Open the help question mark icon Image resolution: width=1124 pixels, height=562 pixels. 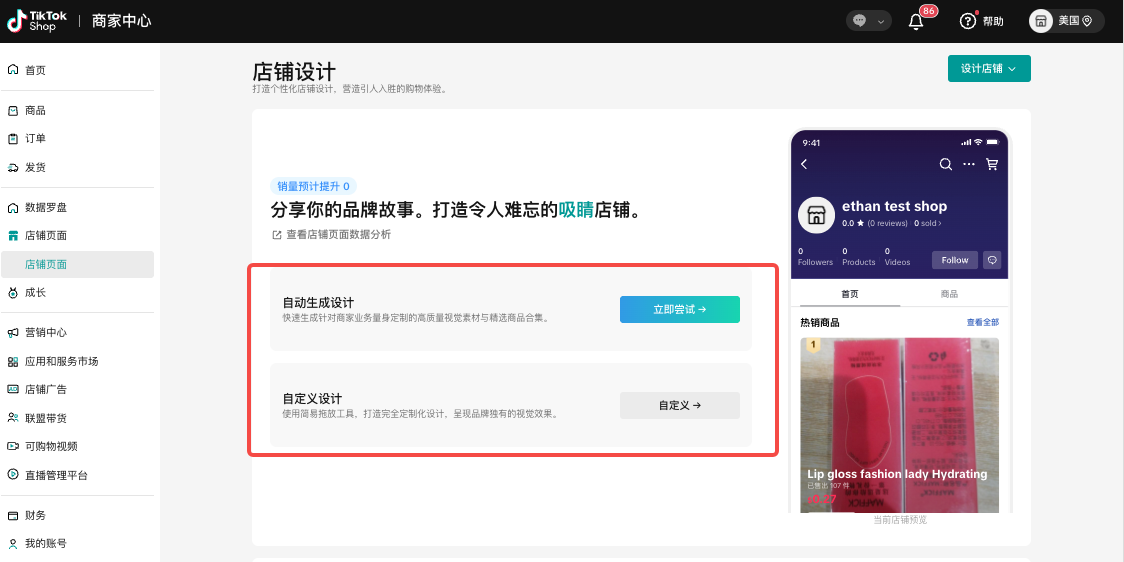967,21
